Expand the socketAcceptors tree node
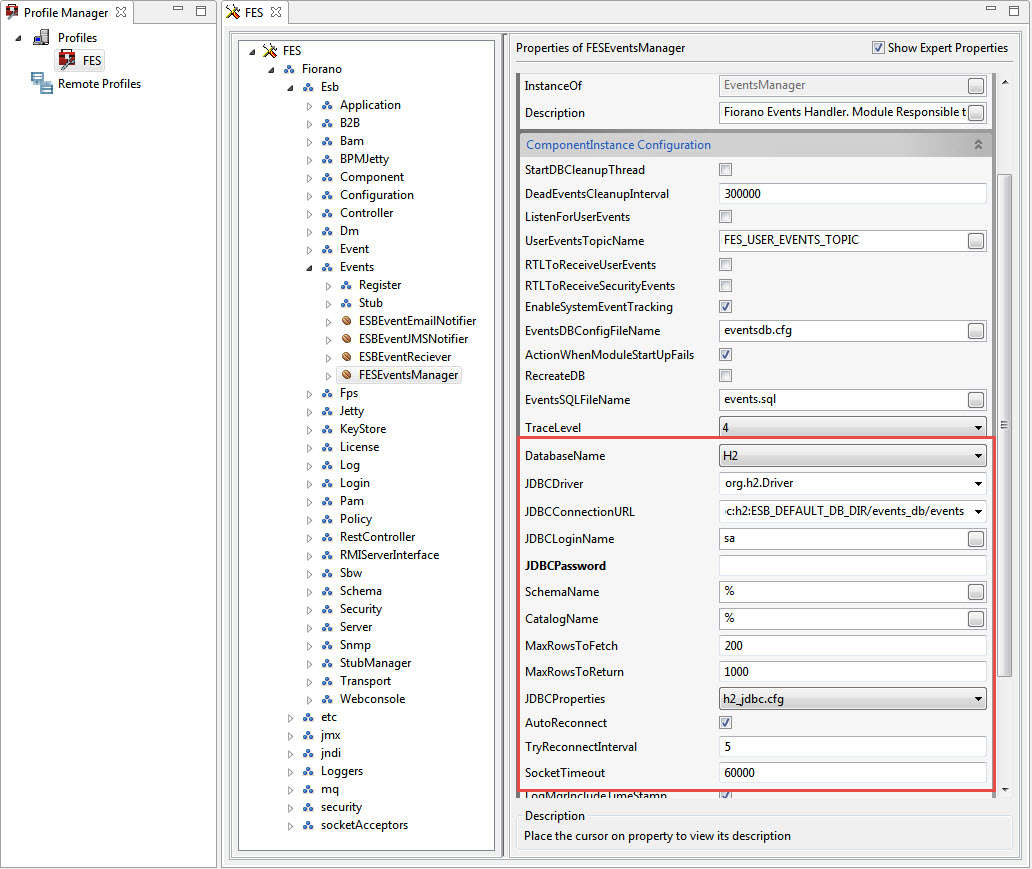Screen dimensions: 1032x869 pos(290,826)
